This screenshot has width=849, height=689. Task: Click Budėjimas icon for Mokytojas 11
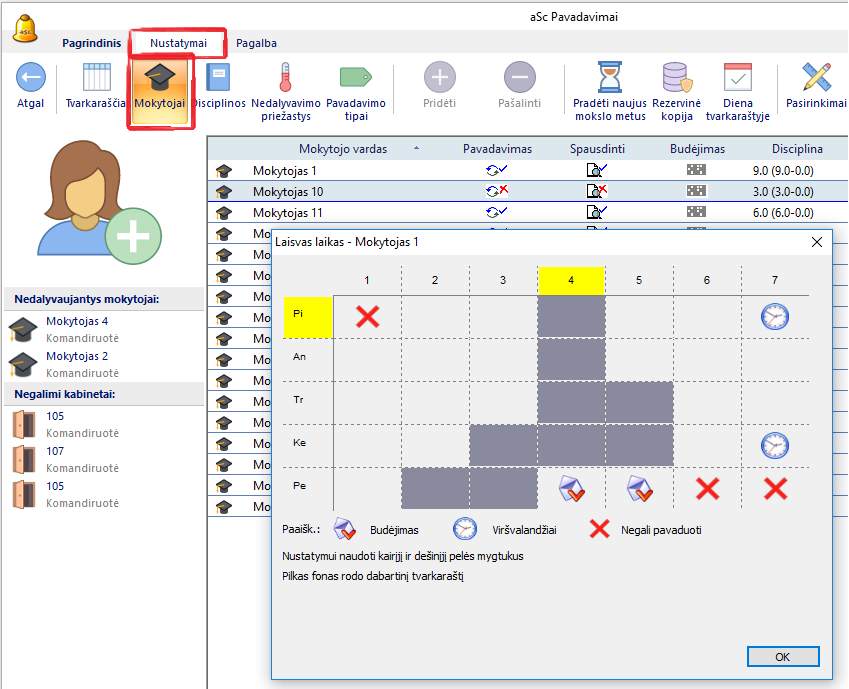pyautogui.click(x=696, y=211)
